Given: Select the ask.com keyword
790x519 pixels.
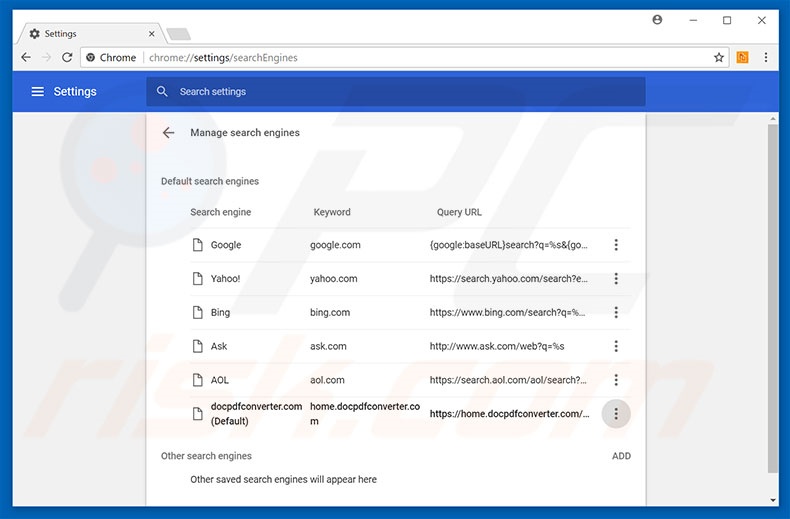Looking at the screenshot, I should pyautogui.click(x=328, y=346).
